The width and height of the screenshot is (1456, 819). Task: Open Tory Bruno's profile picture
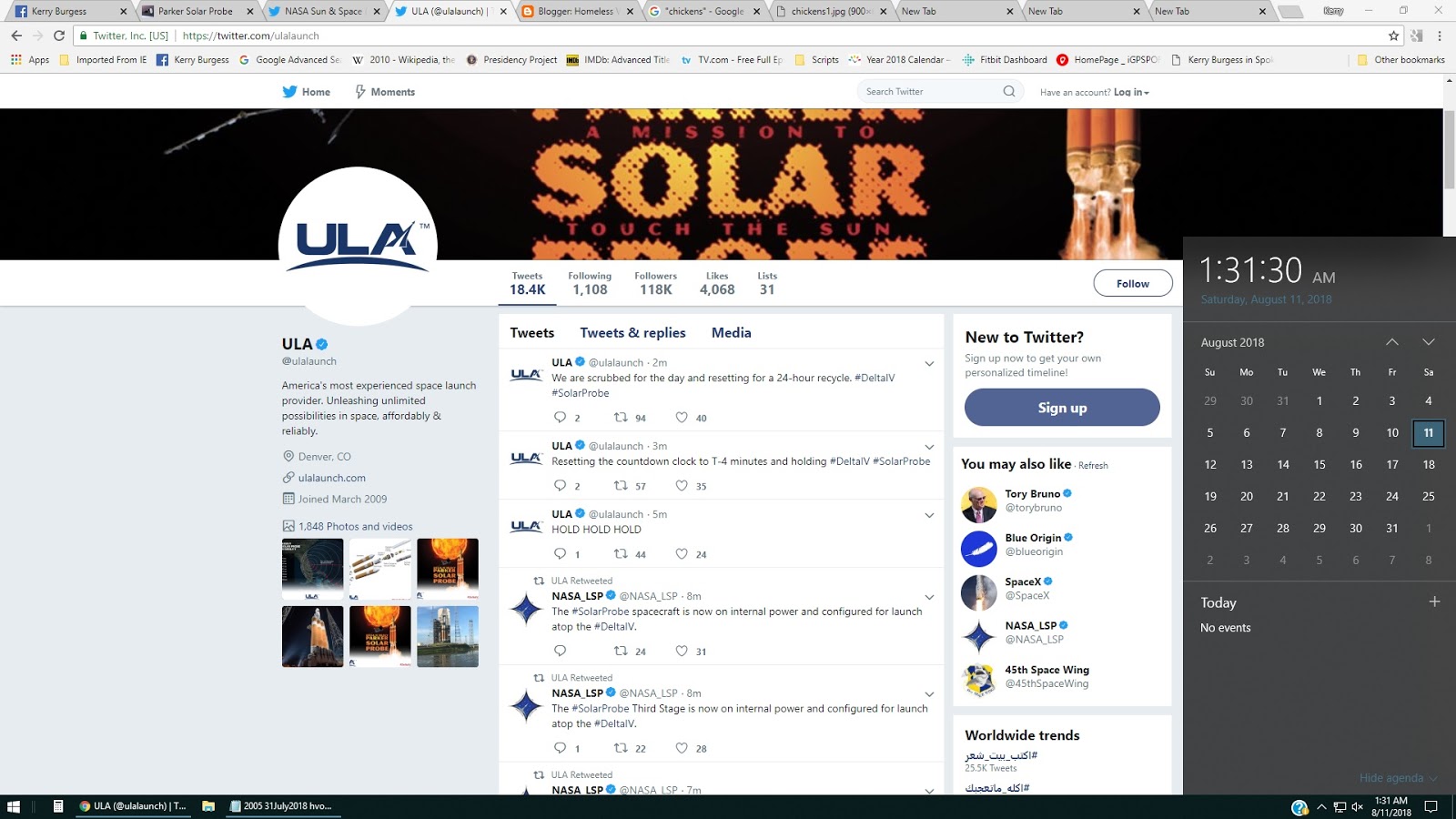pyautogui.click(x=979, y=504)
